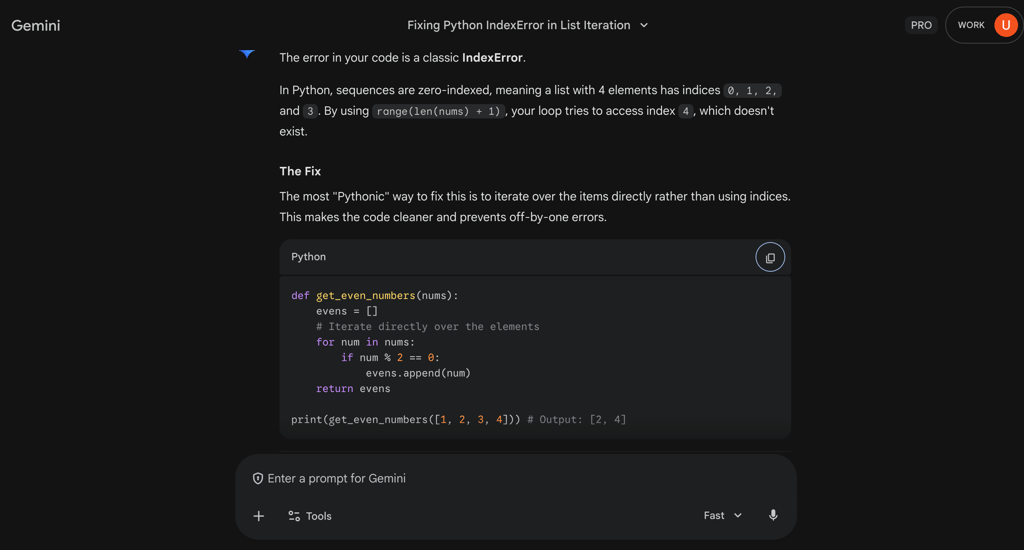The image size is (1024, 550).
Task: Click the 'if num % 2 == 0:' line
Action: tap(391, 357)
